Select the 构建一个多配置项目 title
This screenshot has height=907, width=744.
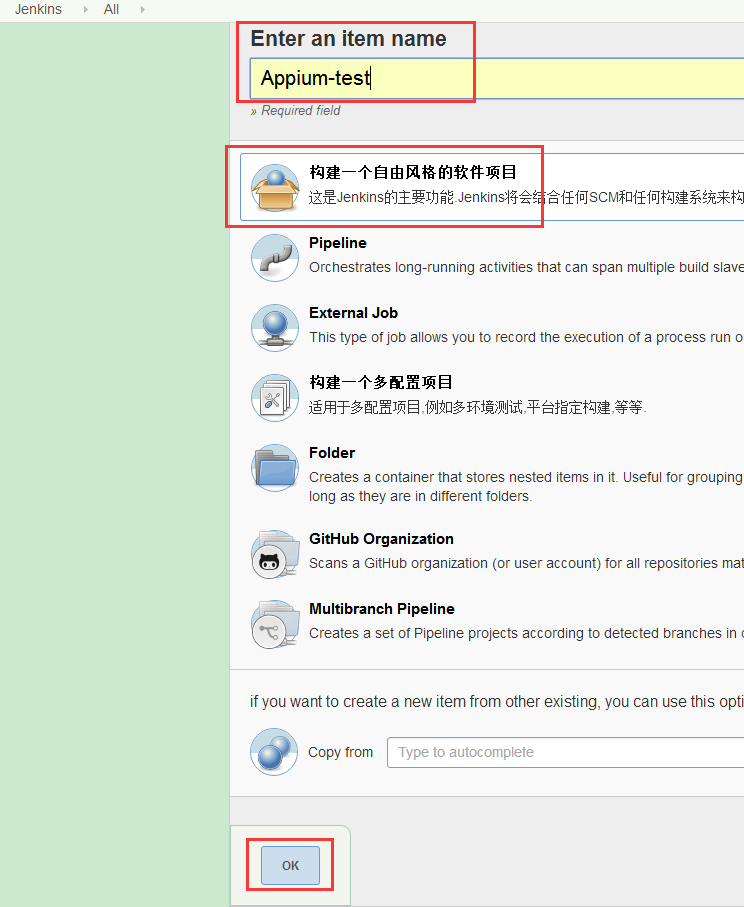pyautogui.click(x=381, y=382)
